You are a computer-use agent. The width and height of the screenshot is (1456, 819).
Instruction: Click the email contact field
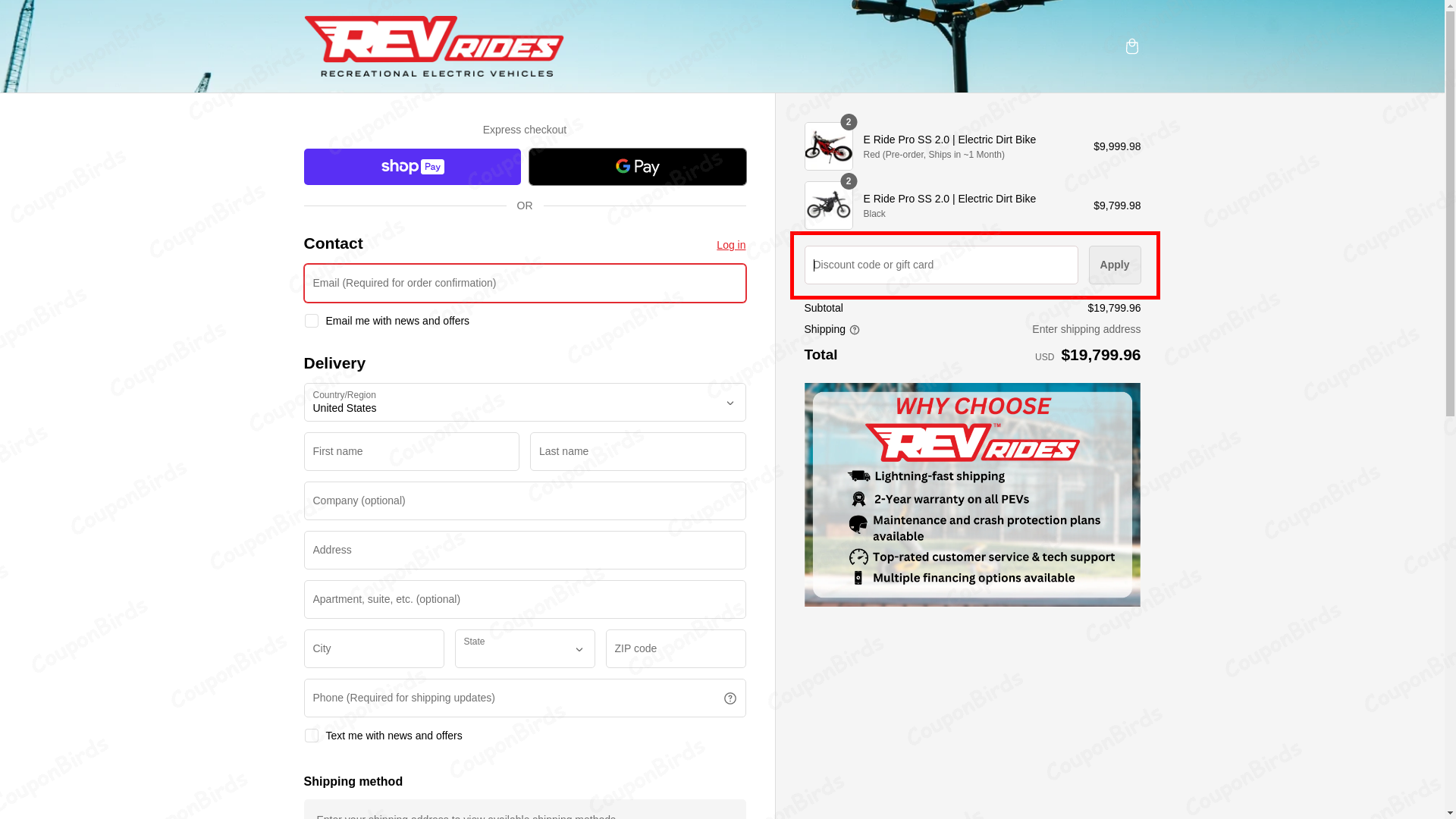tap(524, 283)
